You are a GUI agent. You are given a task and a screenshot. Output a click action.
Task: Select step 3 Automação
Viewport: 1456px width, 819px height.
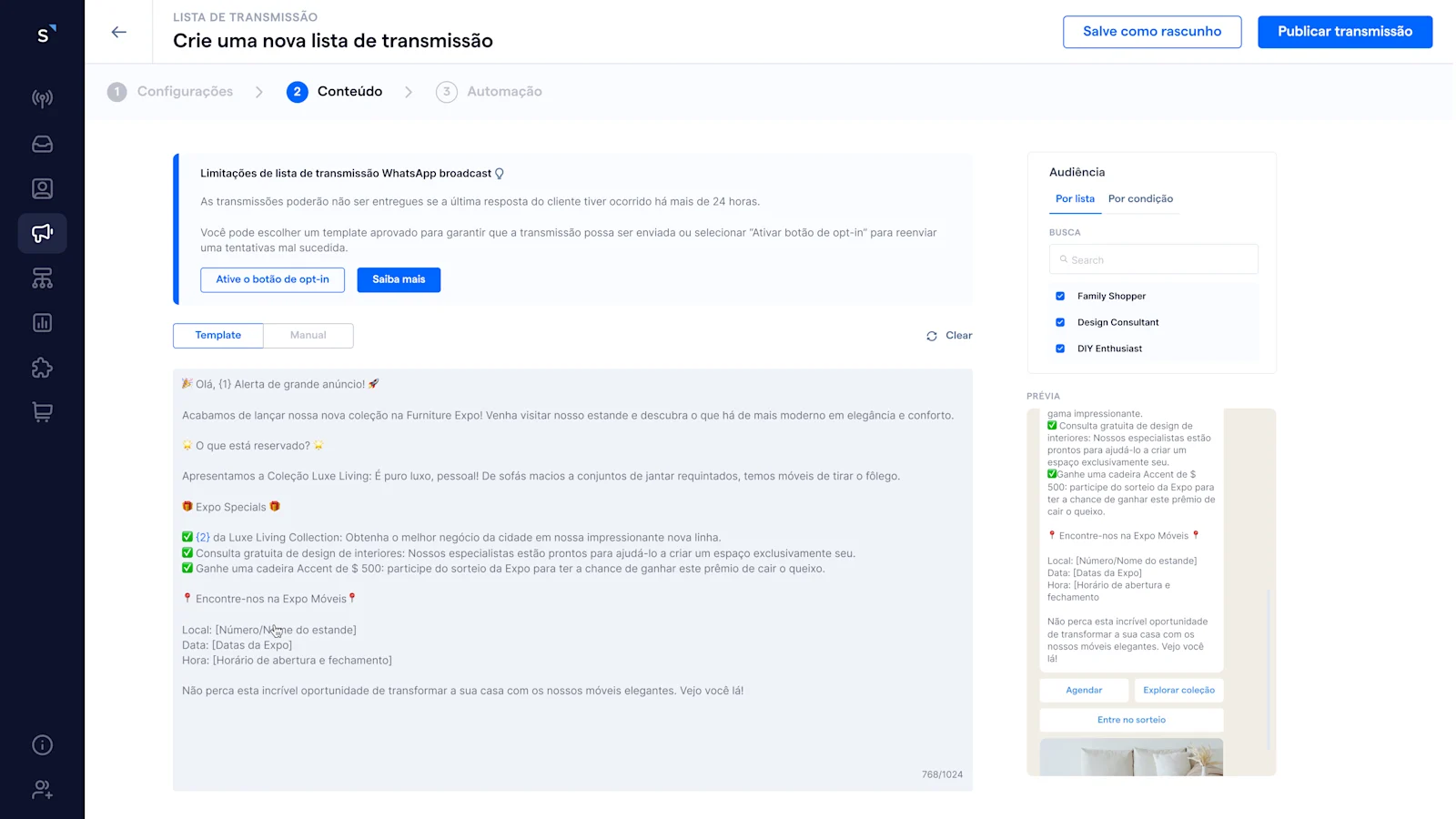point(503,91)
